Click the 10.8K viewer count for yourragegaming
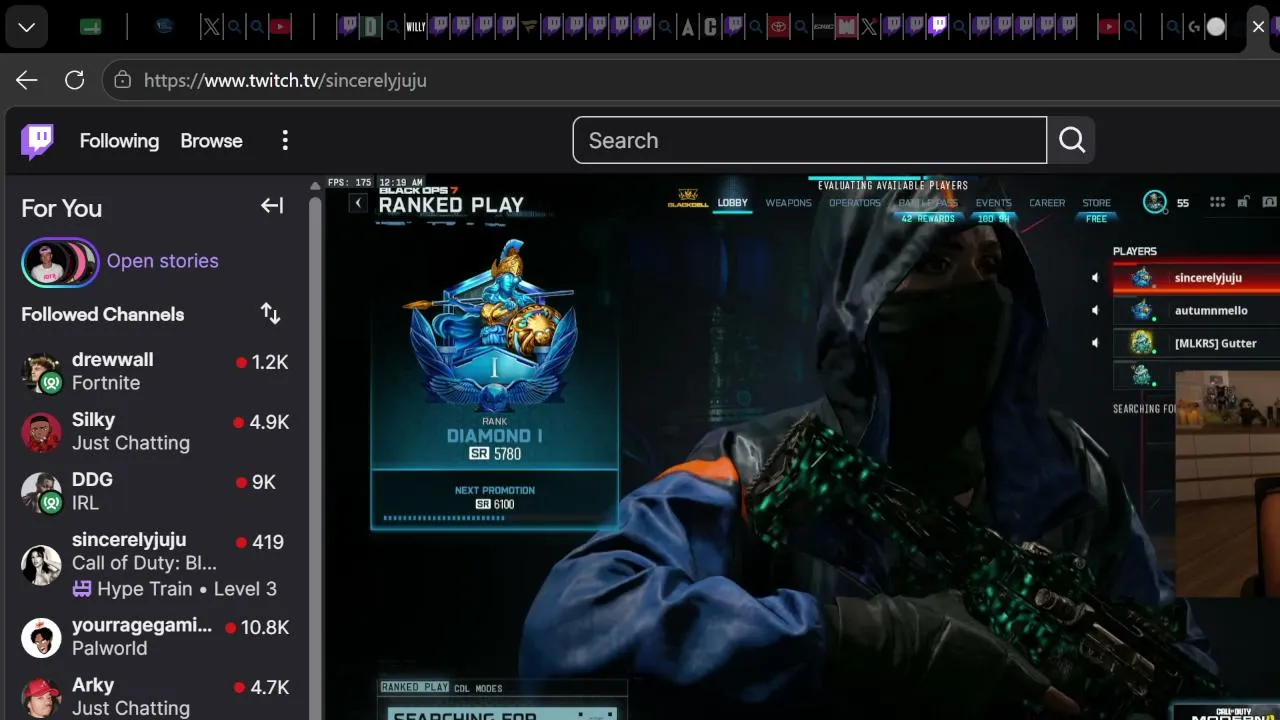 tap(264, 628)
